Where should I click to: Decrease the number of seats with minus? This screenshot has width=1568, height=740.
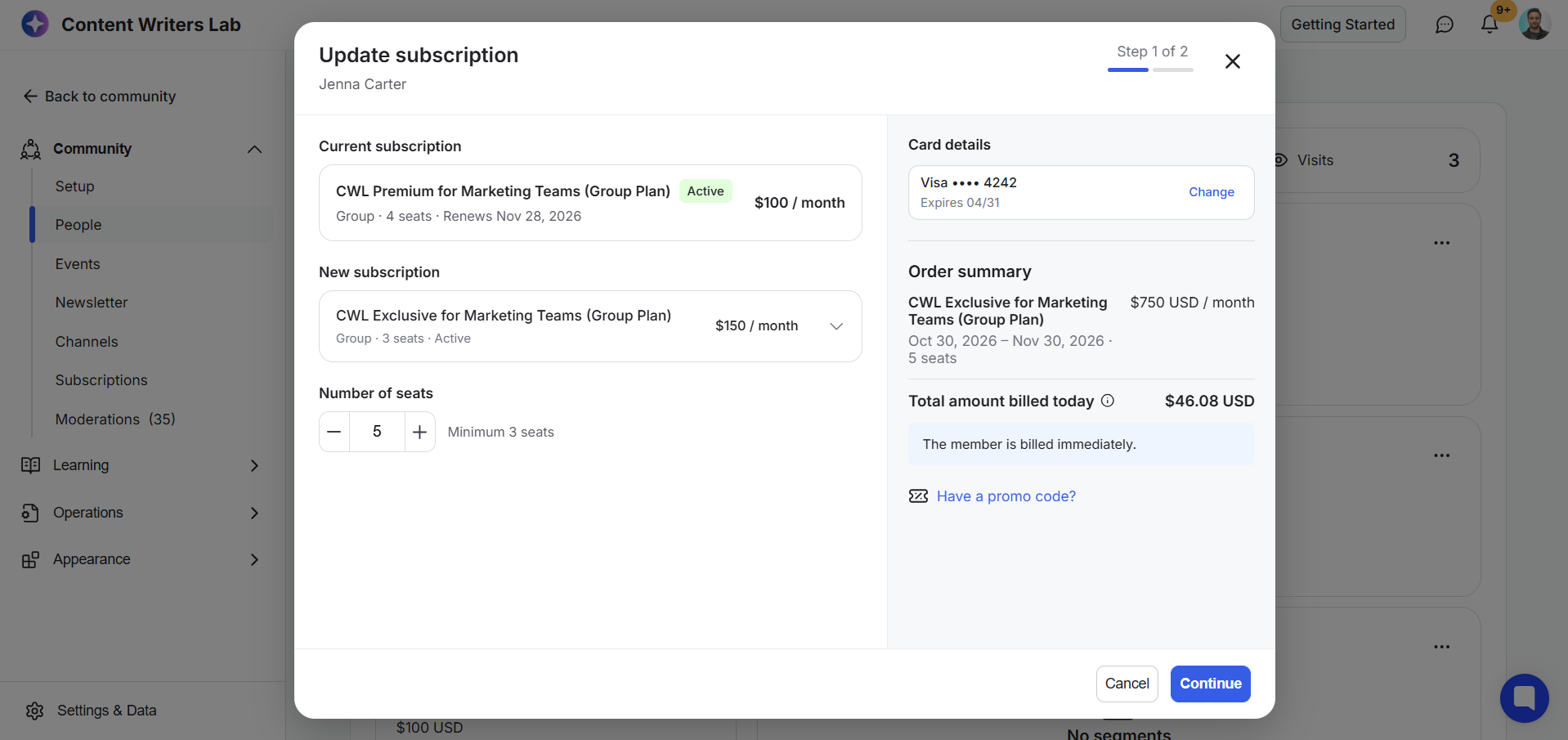coord(334,432)
